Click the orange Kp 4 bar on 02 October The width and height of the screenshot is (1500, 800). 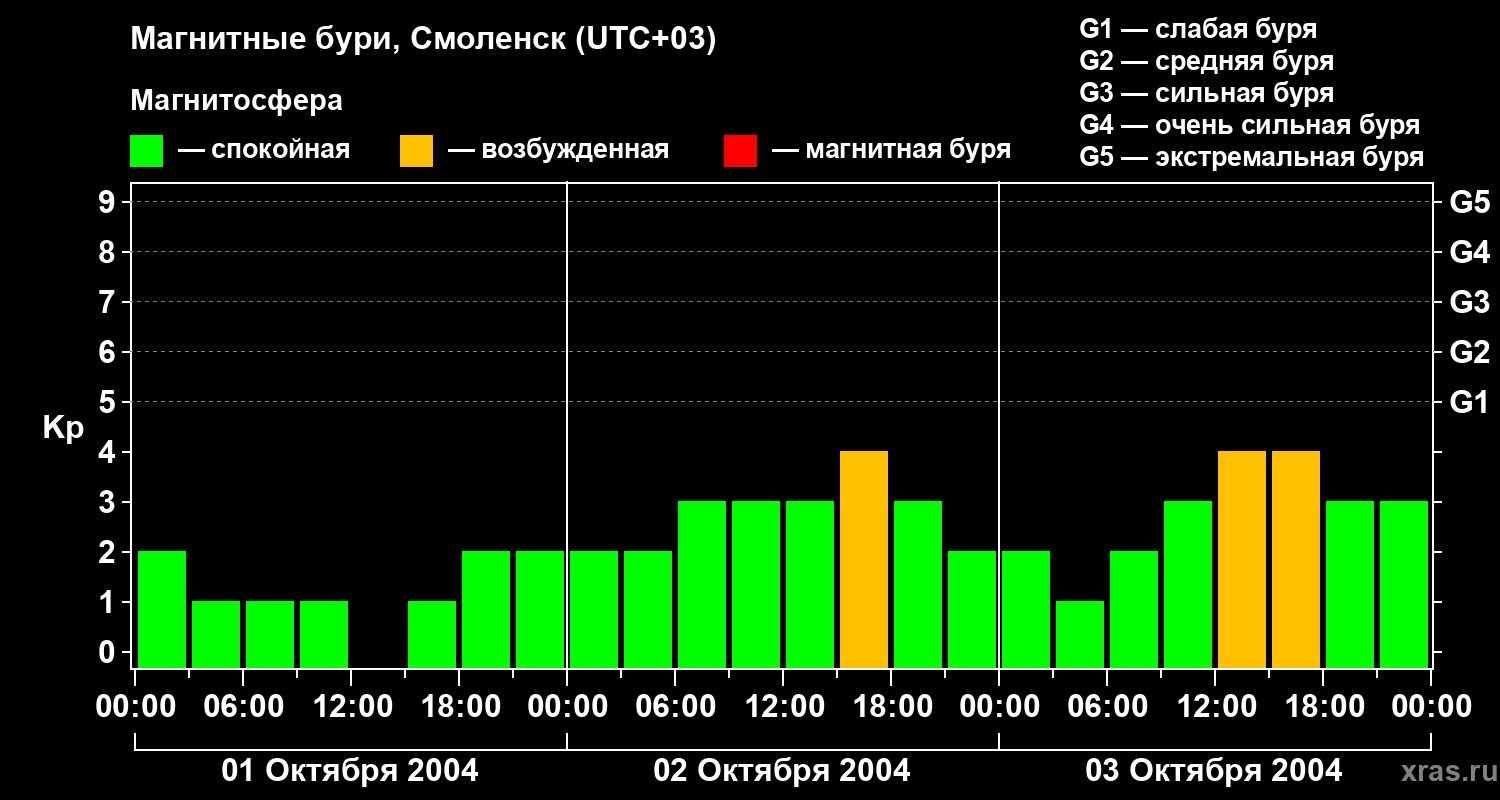pyautogui.click(x=864, y=559)
